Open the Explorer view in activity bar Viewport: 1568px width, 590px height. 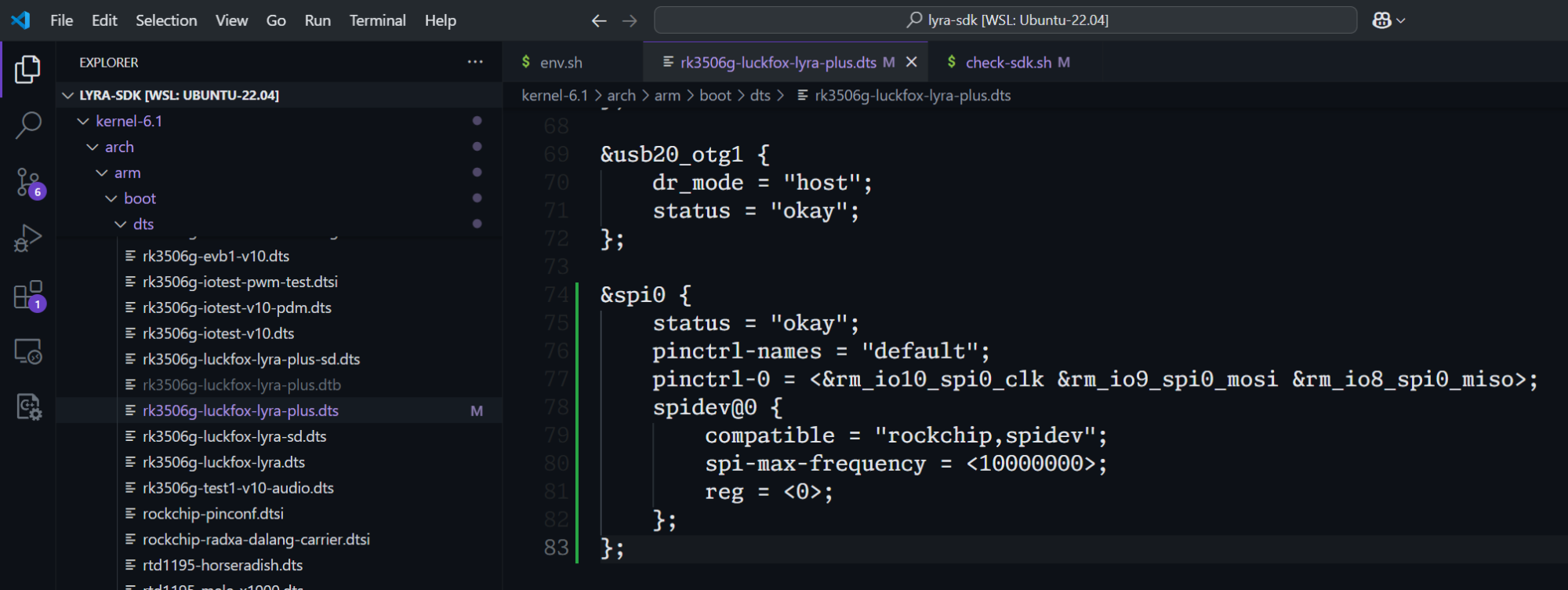coord(27,69)
